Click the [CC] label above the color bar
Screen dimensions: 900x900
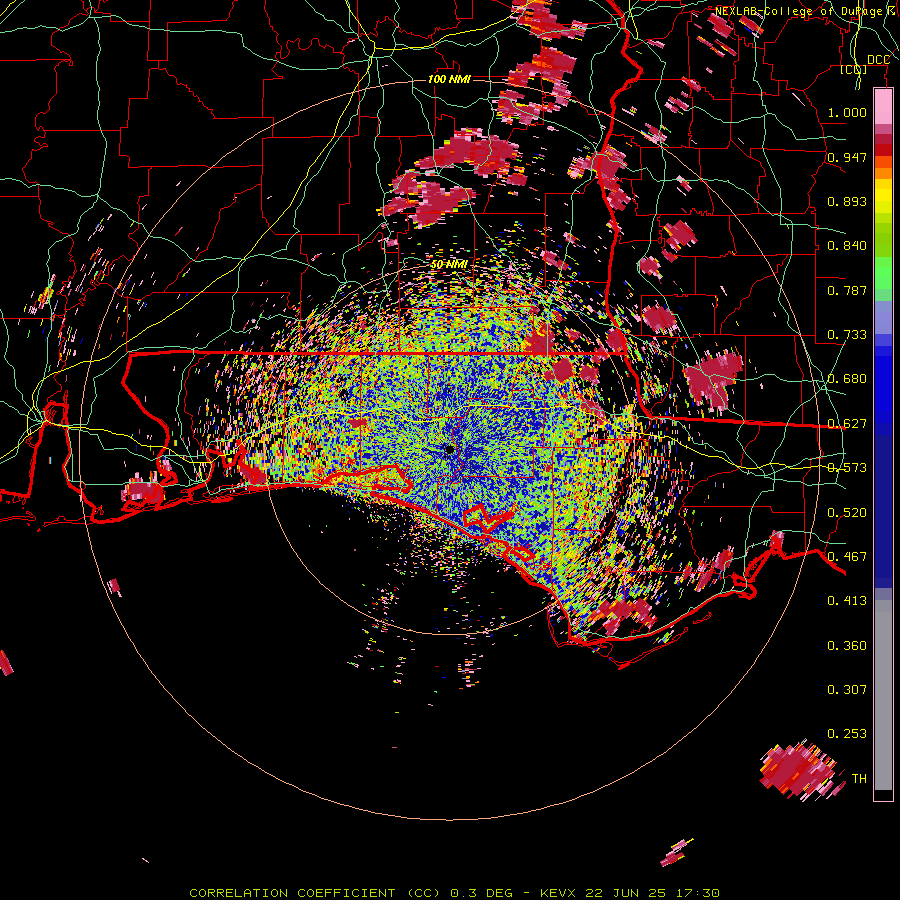click(x=854, y=70)
